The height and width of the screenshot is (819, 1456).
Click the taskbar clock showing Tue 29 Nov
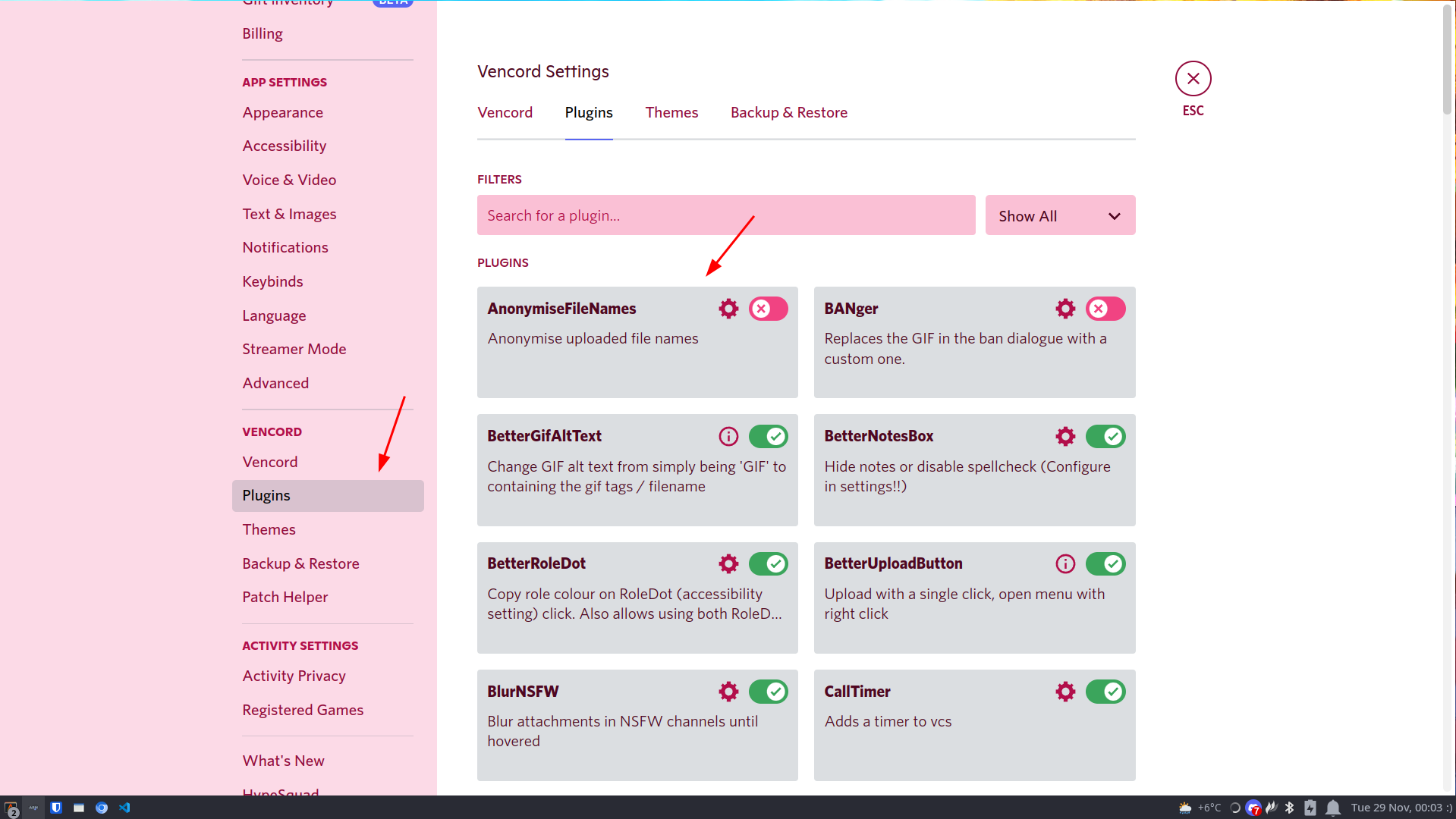pyautogui.click(x=1401, y=808)
